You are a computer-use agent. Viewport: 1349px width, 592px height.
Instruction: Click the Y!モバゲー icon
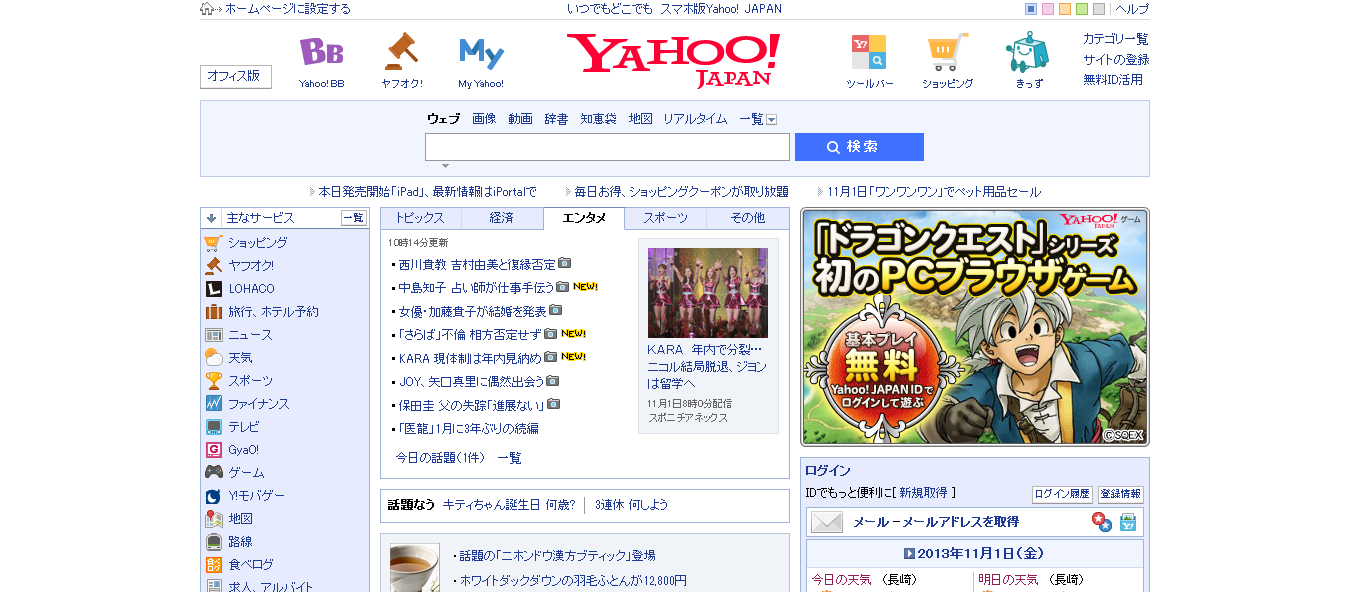[x=213, y=495]
